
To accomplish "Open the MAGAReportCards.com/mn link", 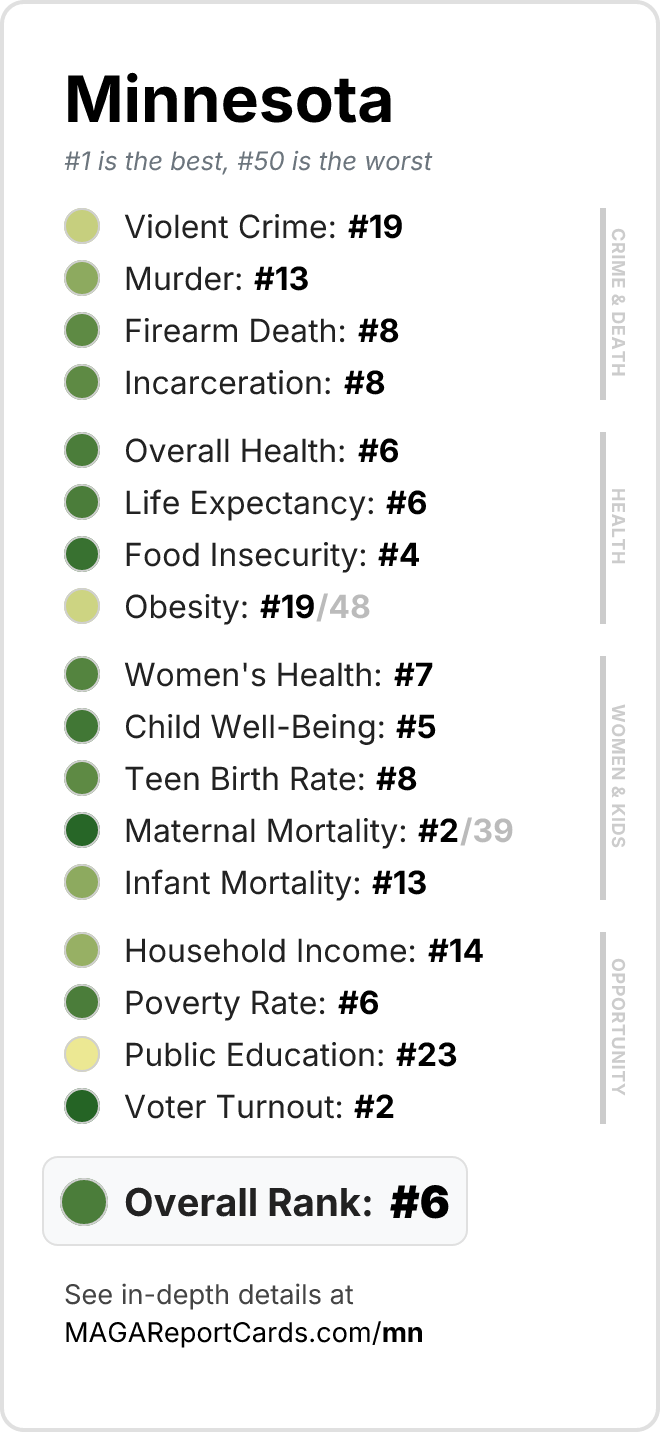I will [x=244, y=1333].
